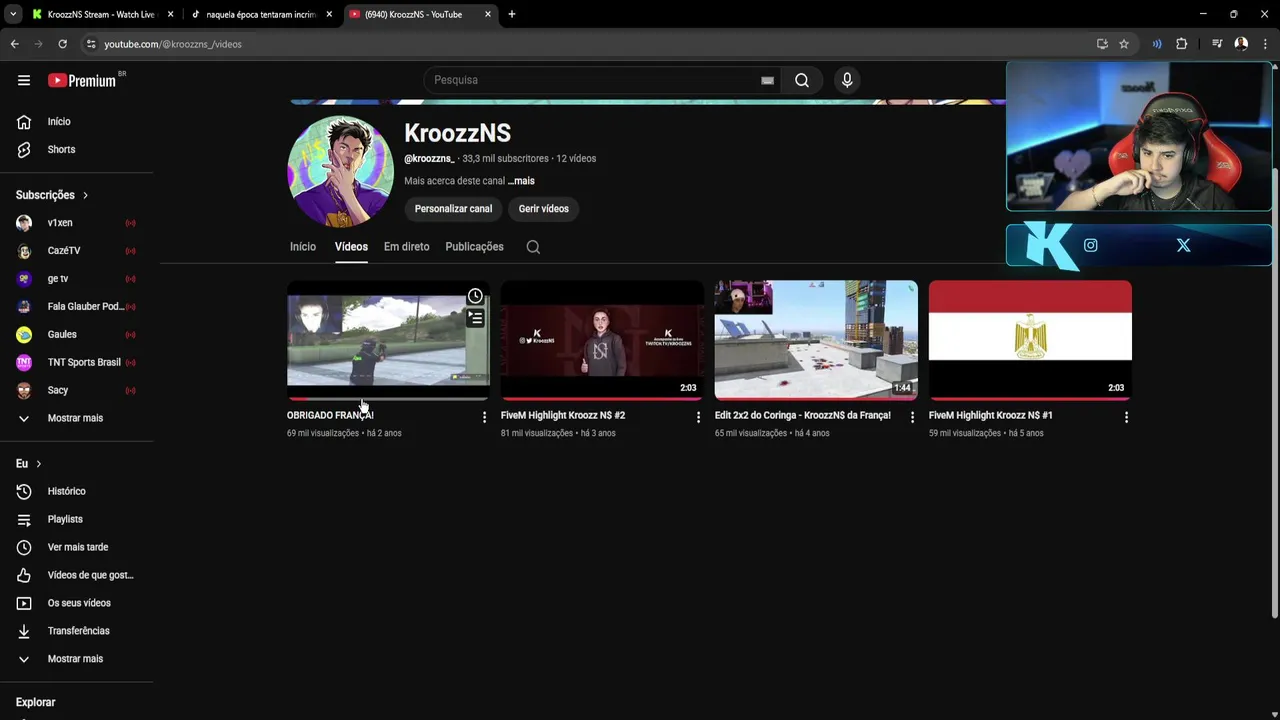Expand Mostrar mais under Eu section
Viewport: 1280px width, 720px height.
tap(77, 659)
